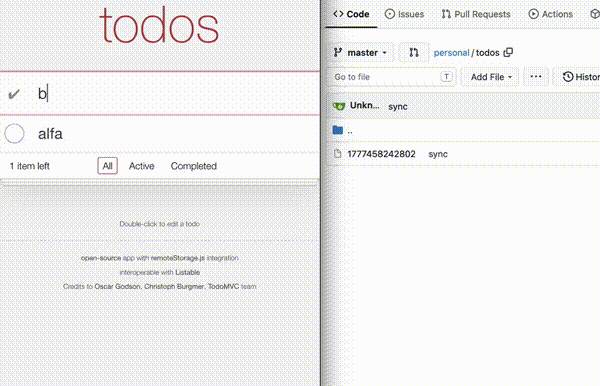
Task: Click the git branch icon beside master
Action: pyautogui.click(x=338, y=52)
